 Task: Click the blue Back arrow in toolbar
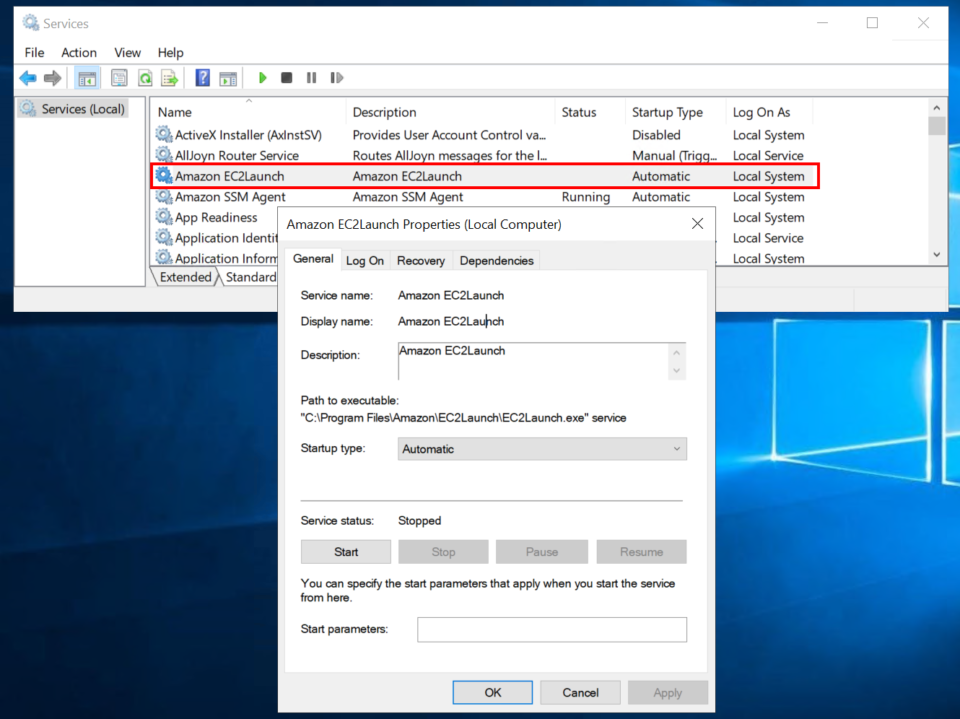[28, 78]
